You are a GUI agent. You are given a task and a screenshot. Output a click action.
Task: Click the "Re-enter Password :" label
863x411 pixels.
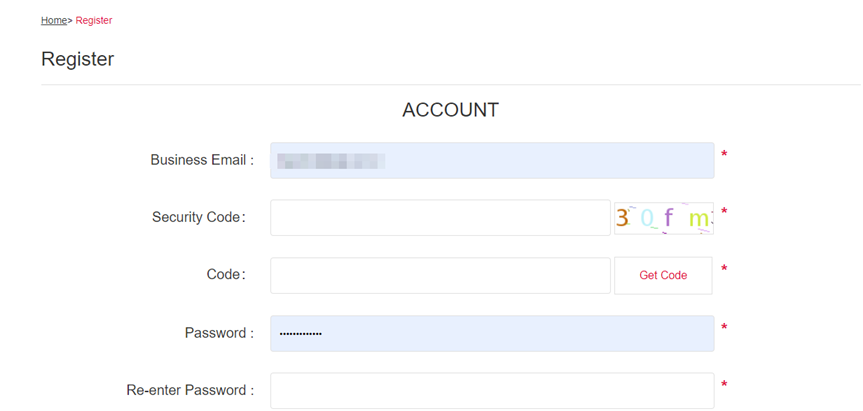190,390
